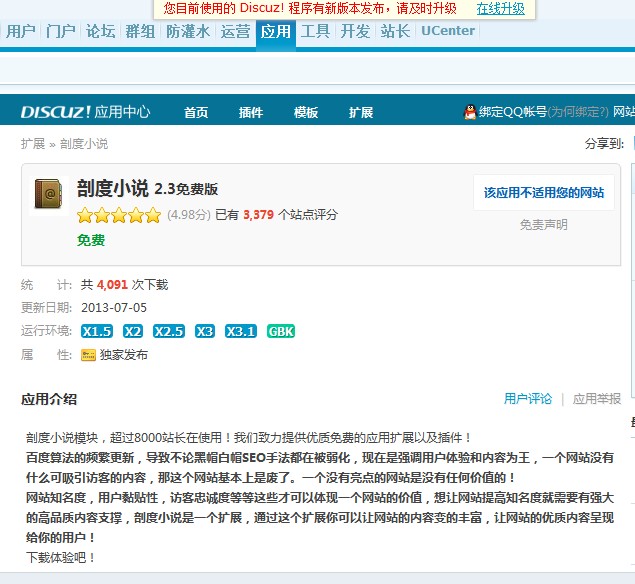The image size is (635, 584).
Task: Click 应用举报 report link
Action: [597, 399]
